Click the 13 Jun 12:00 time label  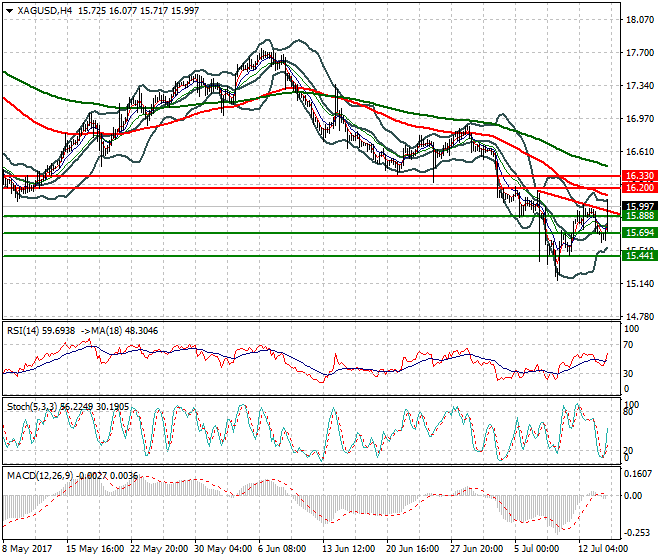(349, 549)
